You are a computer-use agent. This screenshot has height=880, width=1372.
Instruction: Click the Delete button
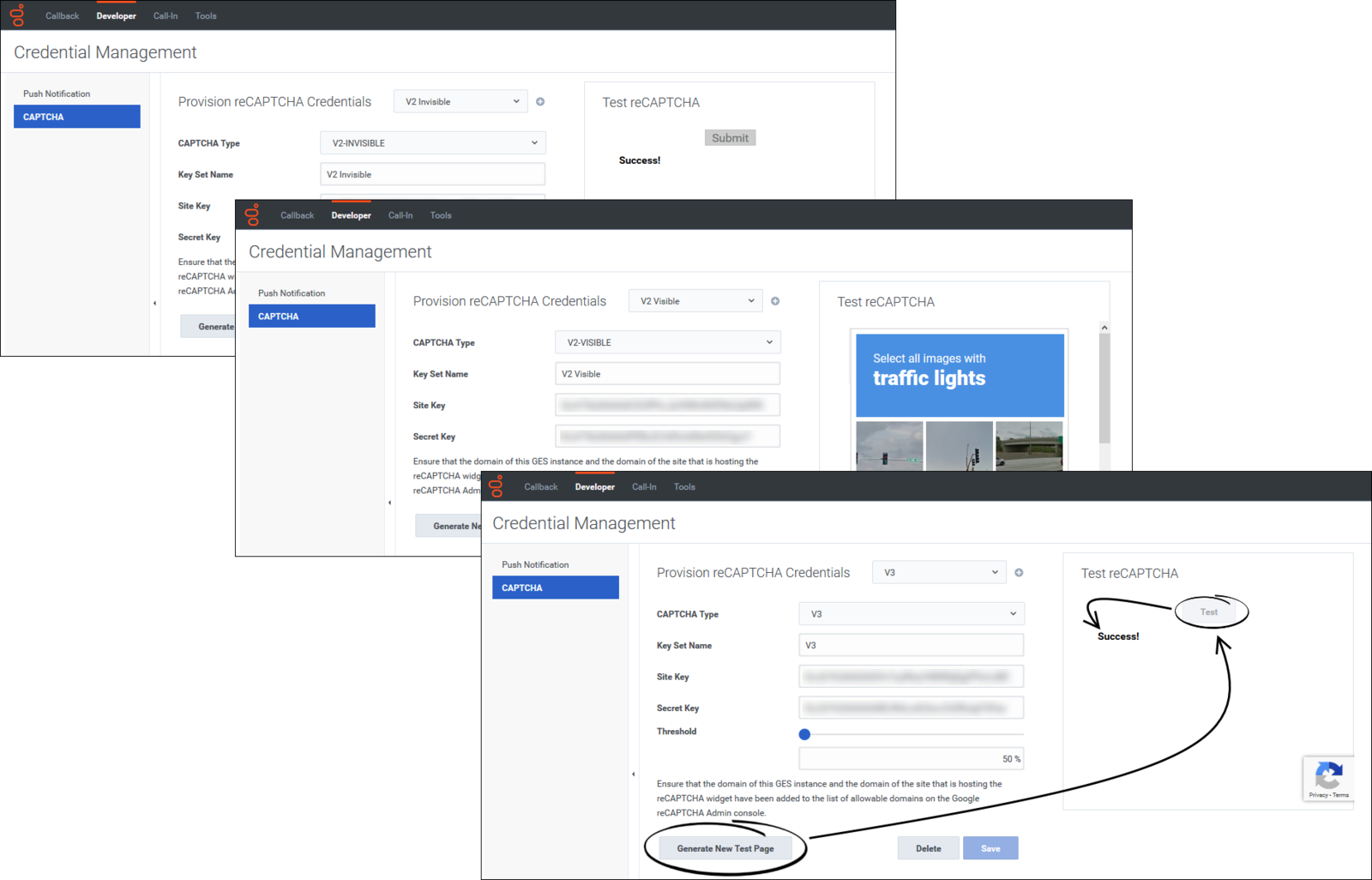point(929,848)
